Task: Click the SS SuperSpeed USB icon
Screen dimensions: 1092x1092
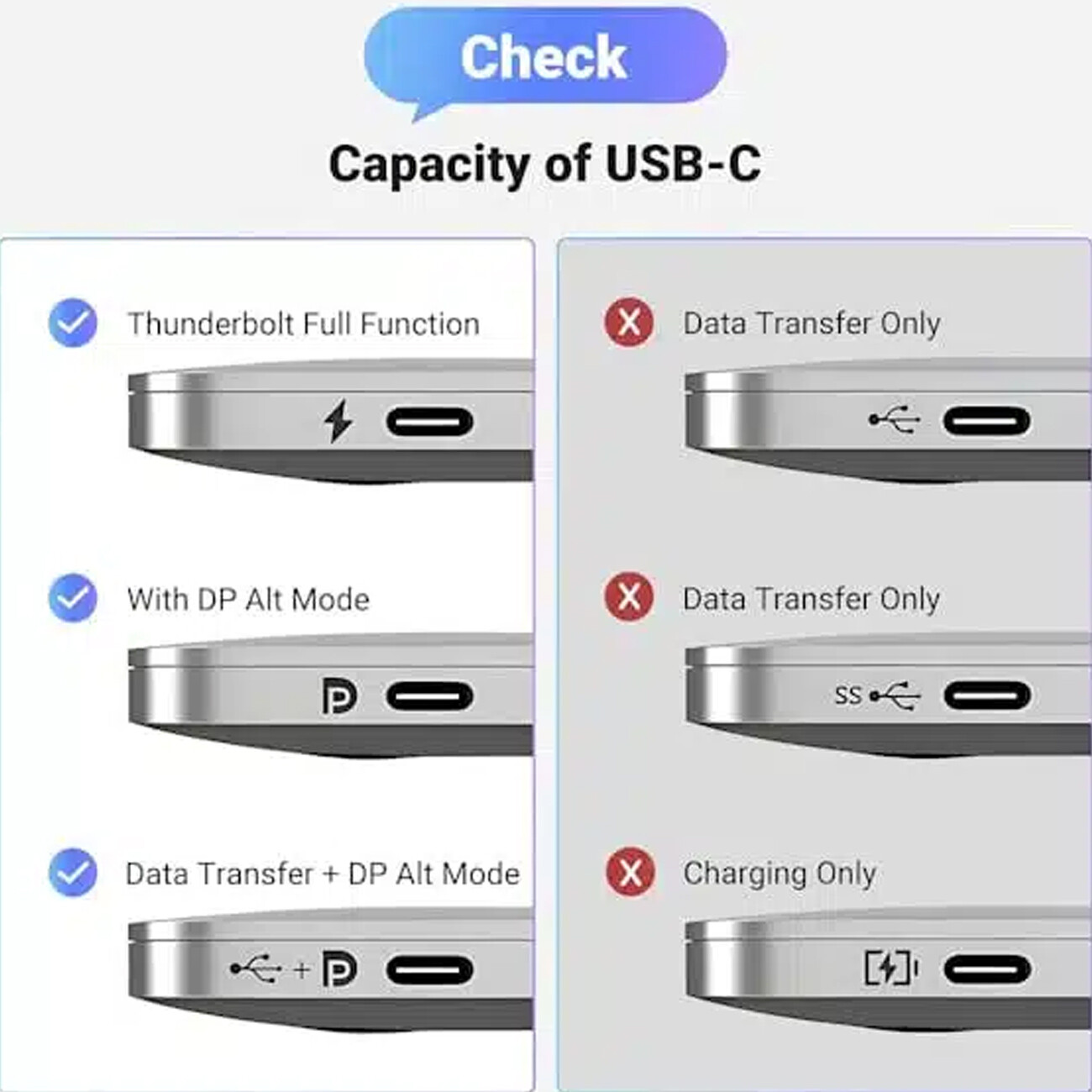Action: click(876, 696)
